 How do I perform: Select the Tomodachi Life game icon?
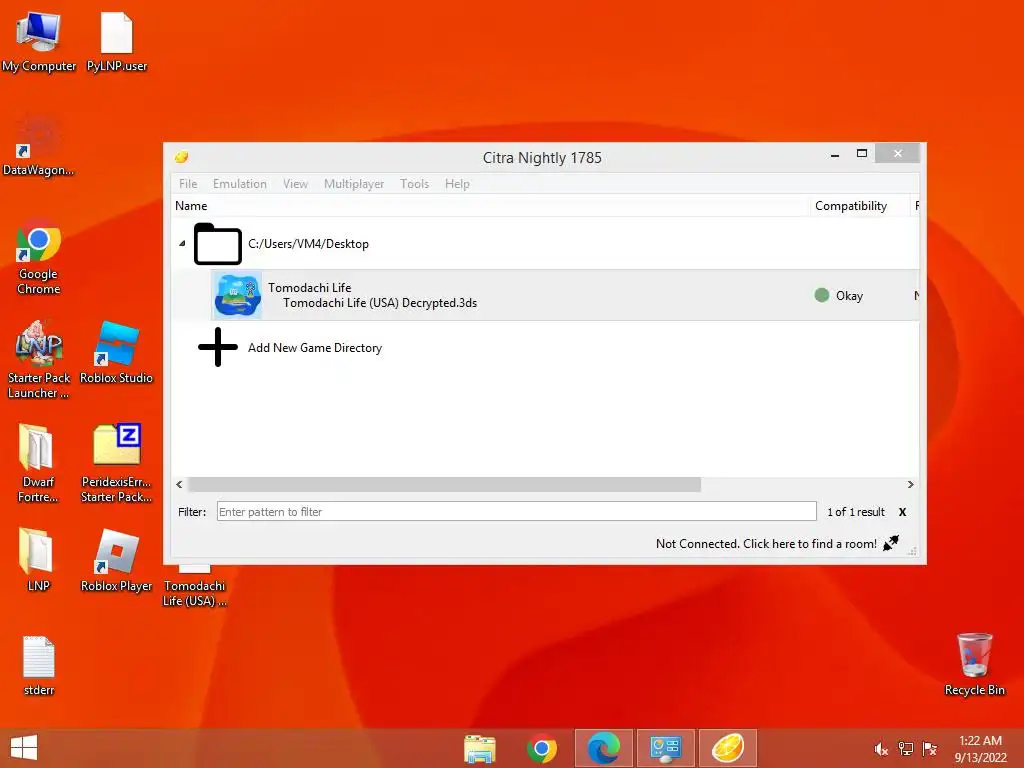pos(237,295)
